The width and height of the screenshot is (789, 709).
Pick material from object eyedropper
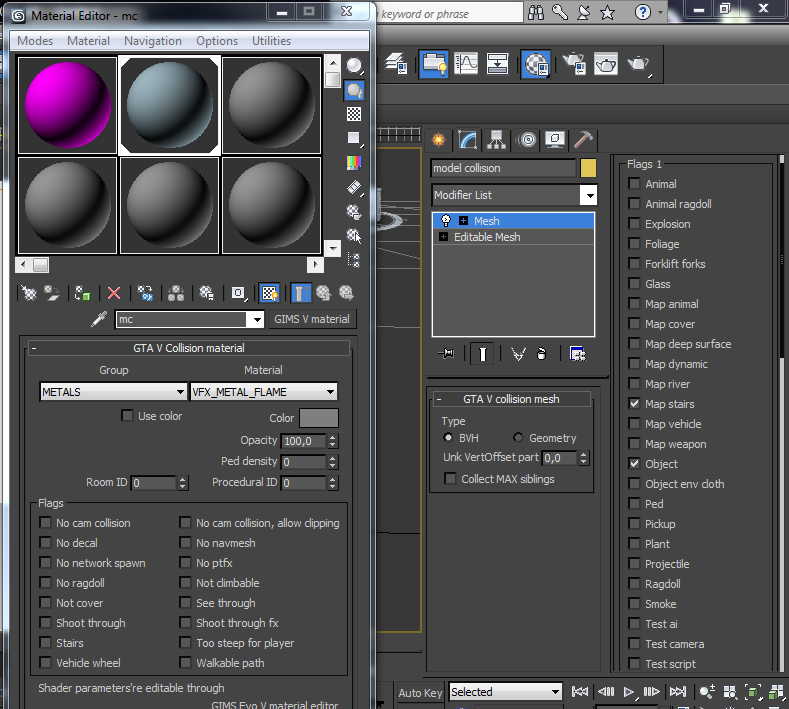coord(99,319)
